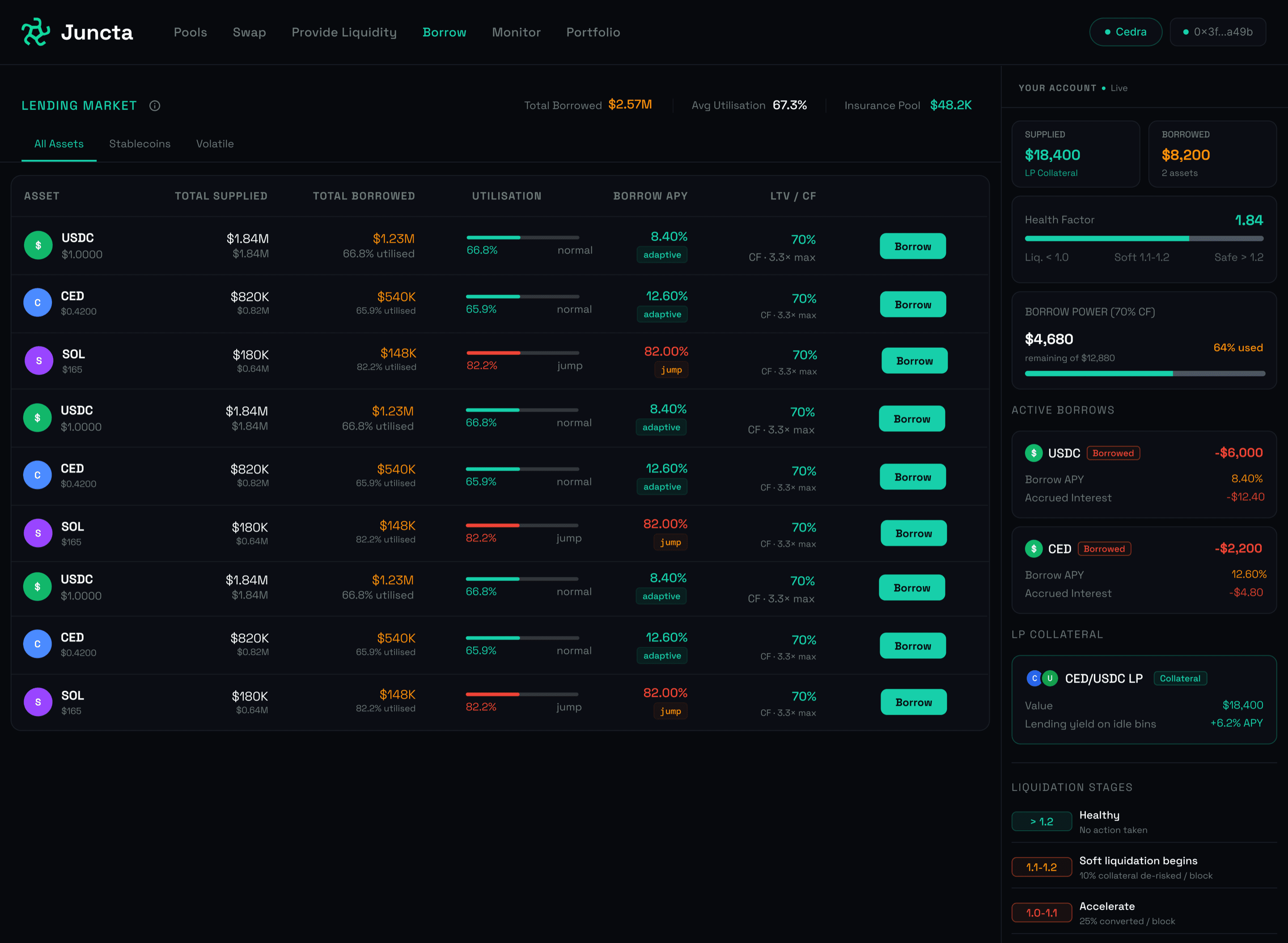Switch to the Volatile tab
This screenshot has width=1288, height=943.
[x=215, y=144]
